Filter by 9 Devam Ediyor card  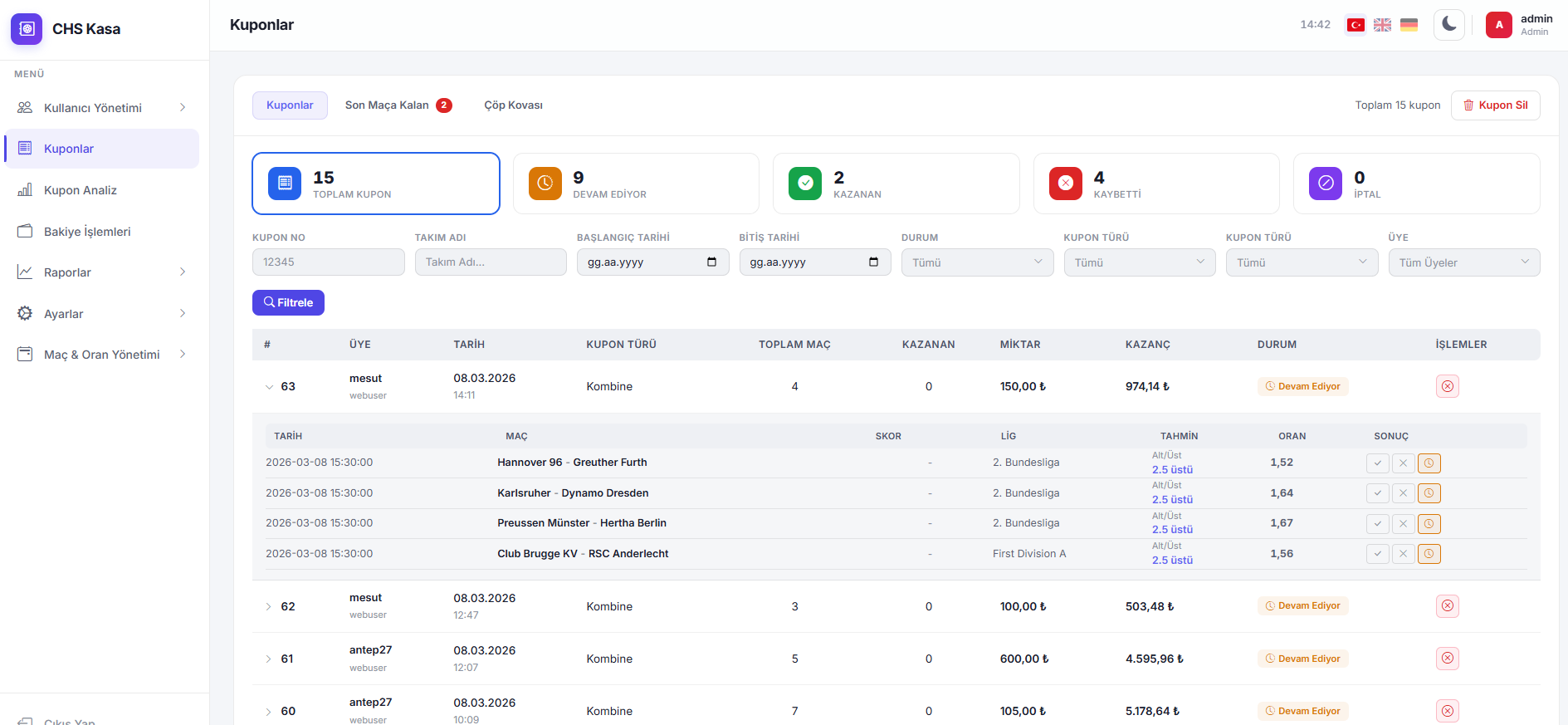point(636,184)
